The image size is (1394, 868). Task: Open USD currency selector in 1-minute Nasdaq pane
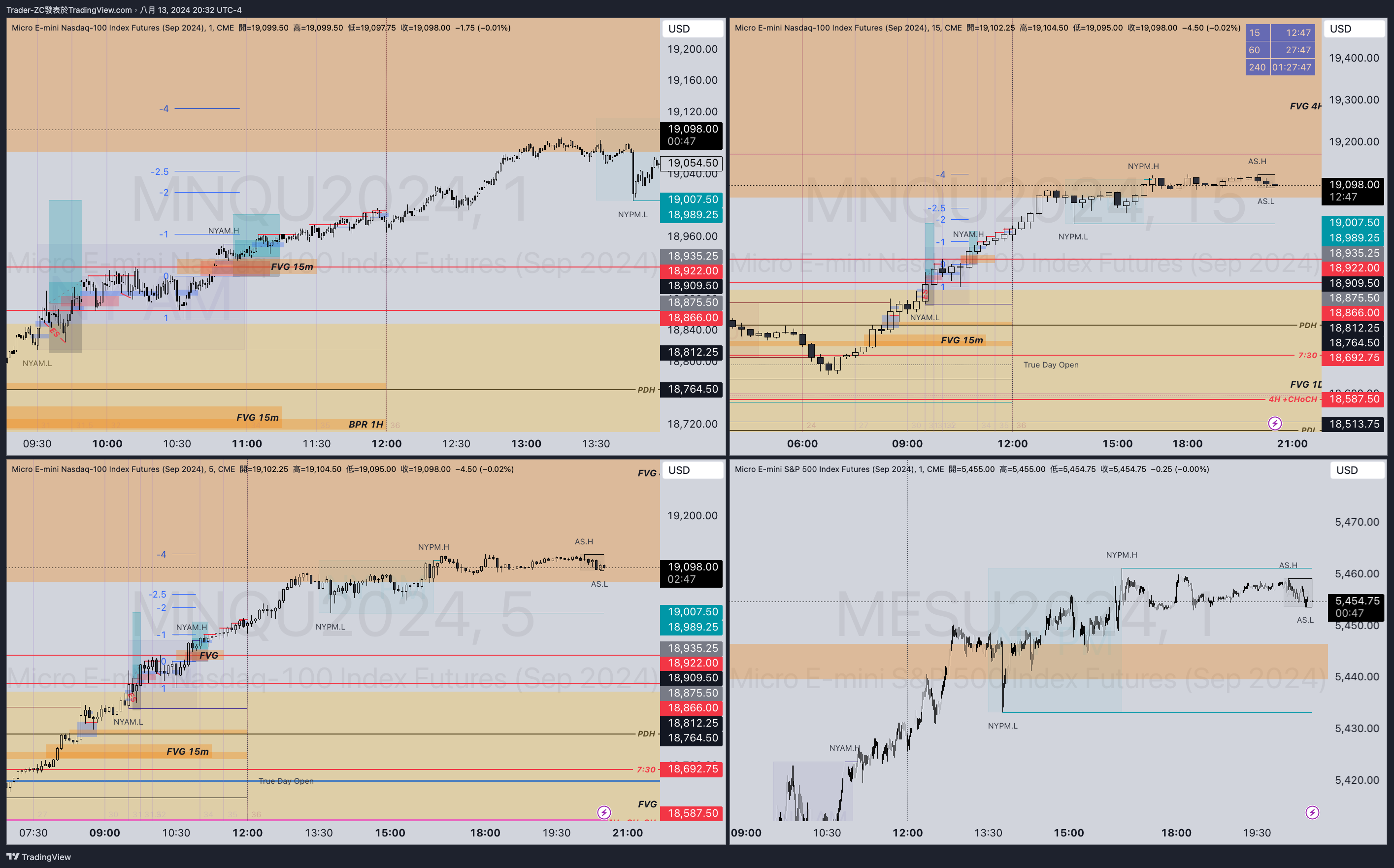pyautogui.click(x=692, y=29)
